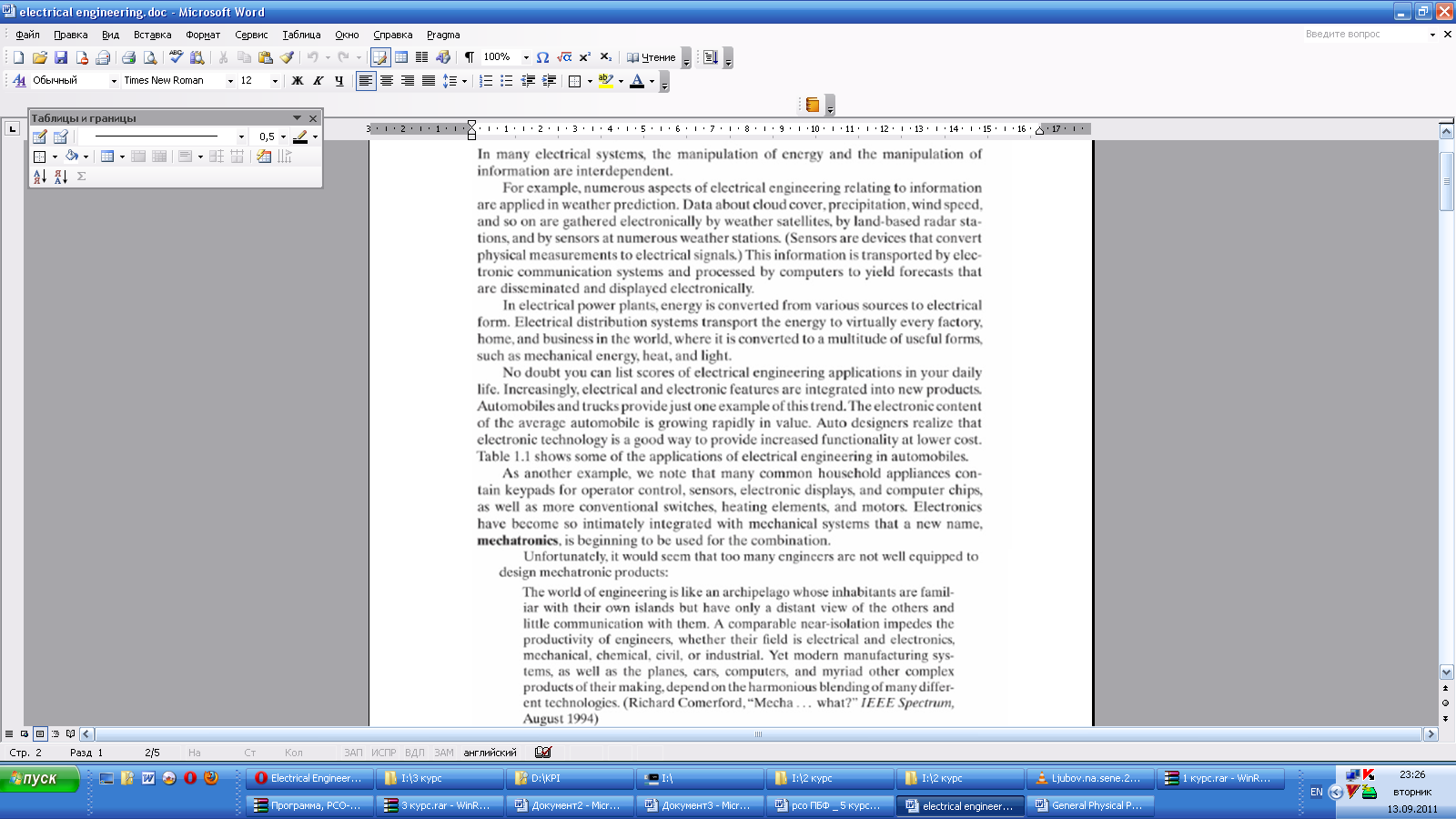The image size is (1456, 819).
Task: Open the equation editor square-root icon
Action: pyautogui.click(x=564, y=57)
